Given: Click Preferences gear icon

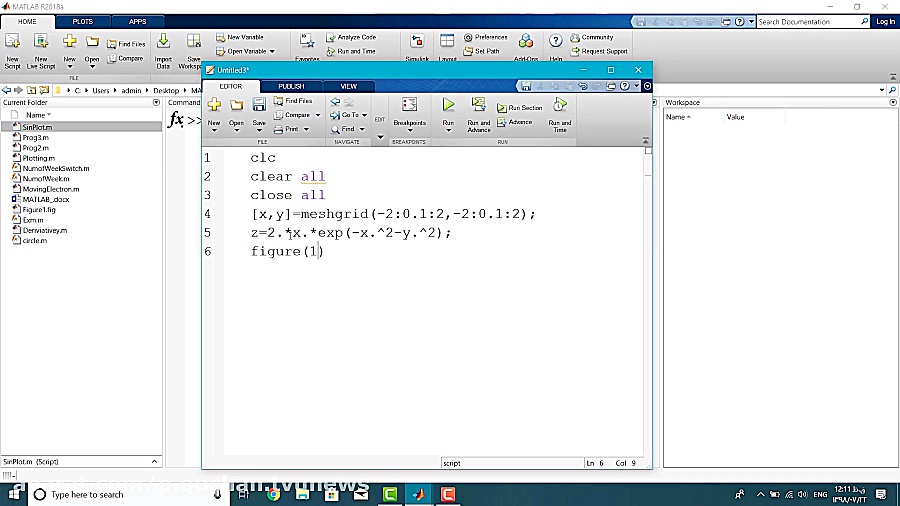Looking at the screenshot, I should (x=468, y=37).
